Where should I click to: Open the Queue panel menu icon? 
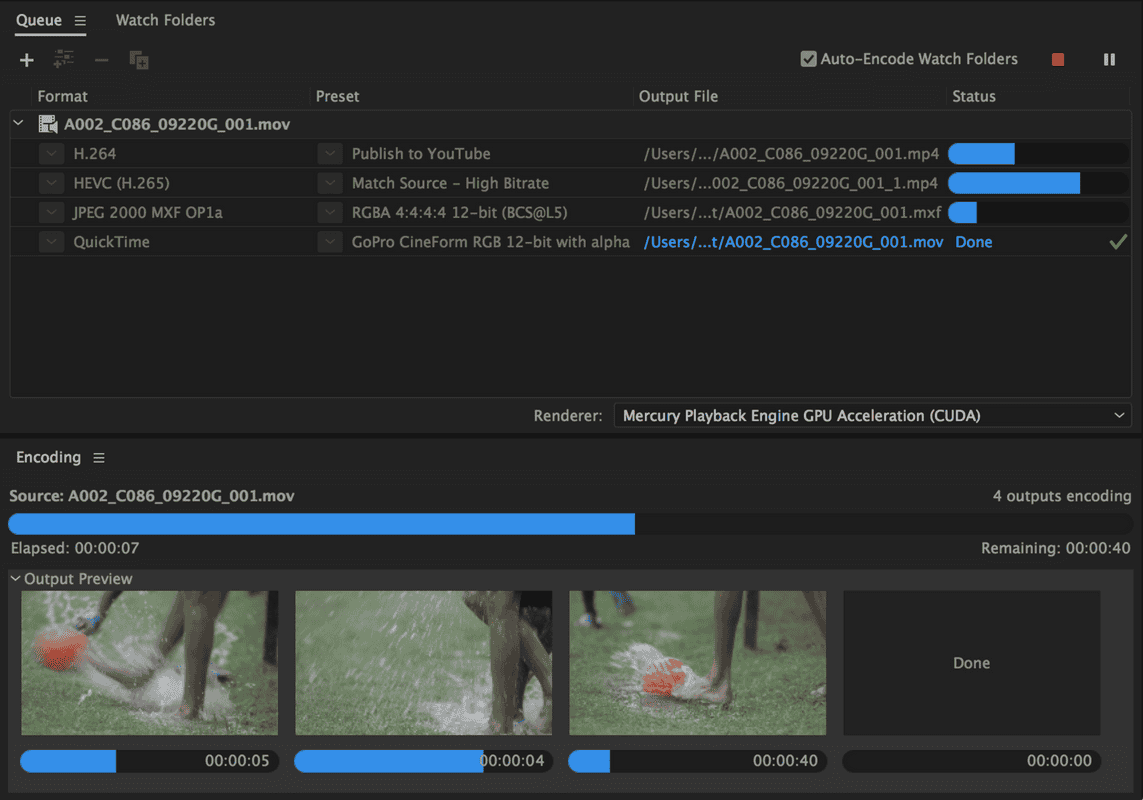tap(80, 21)
